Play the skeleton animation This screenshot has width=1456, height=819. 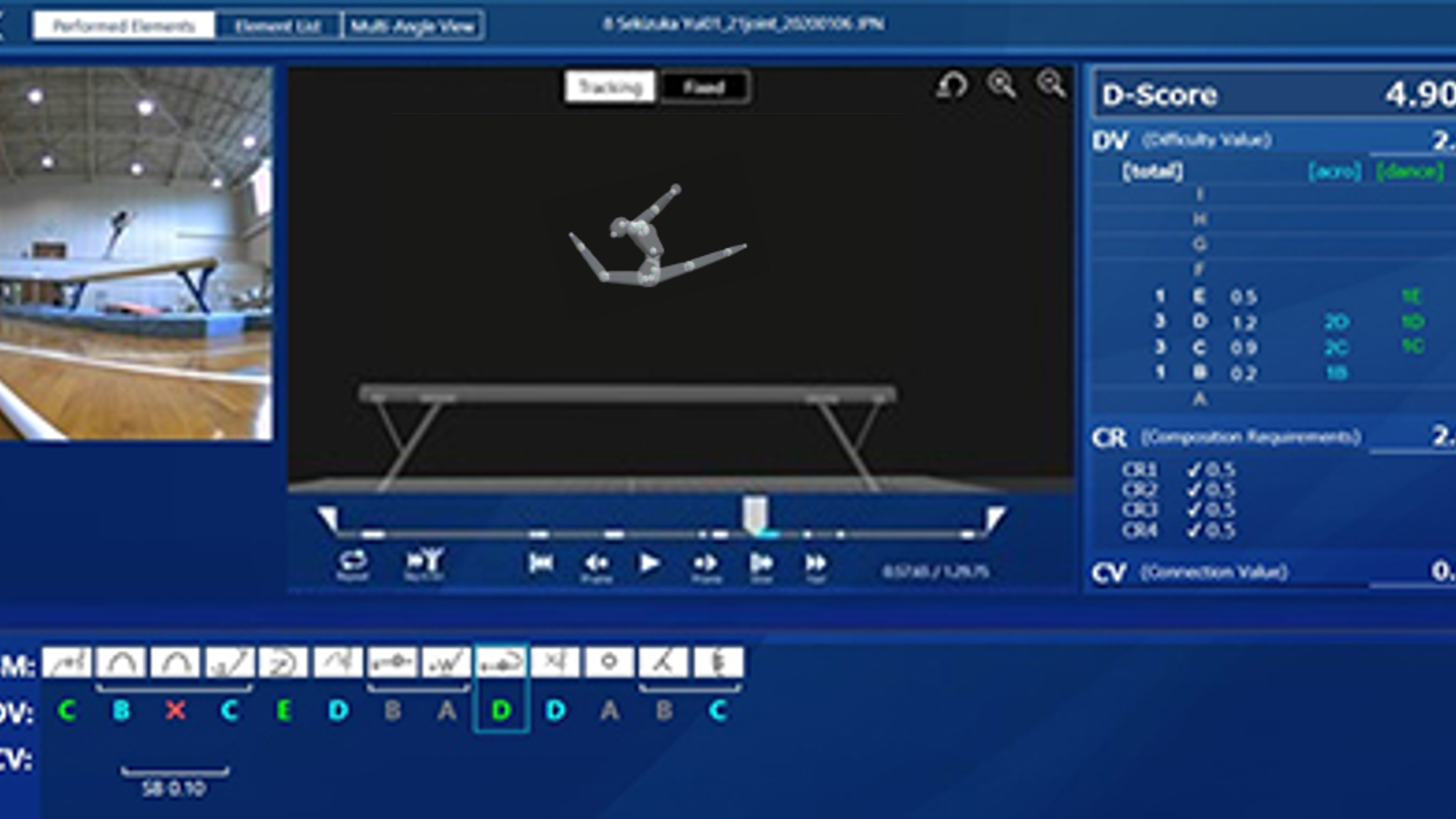[648, 563]
